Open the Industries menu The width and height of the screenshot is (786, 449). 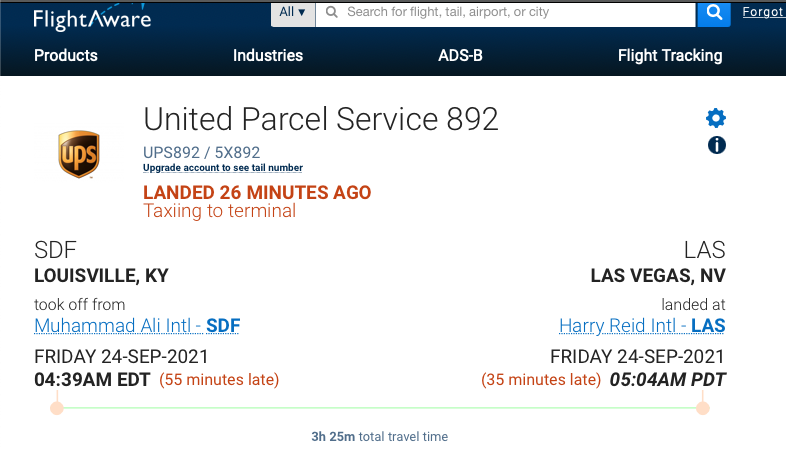pyautogui.click(x=268, y=56)
